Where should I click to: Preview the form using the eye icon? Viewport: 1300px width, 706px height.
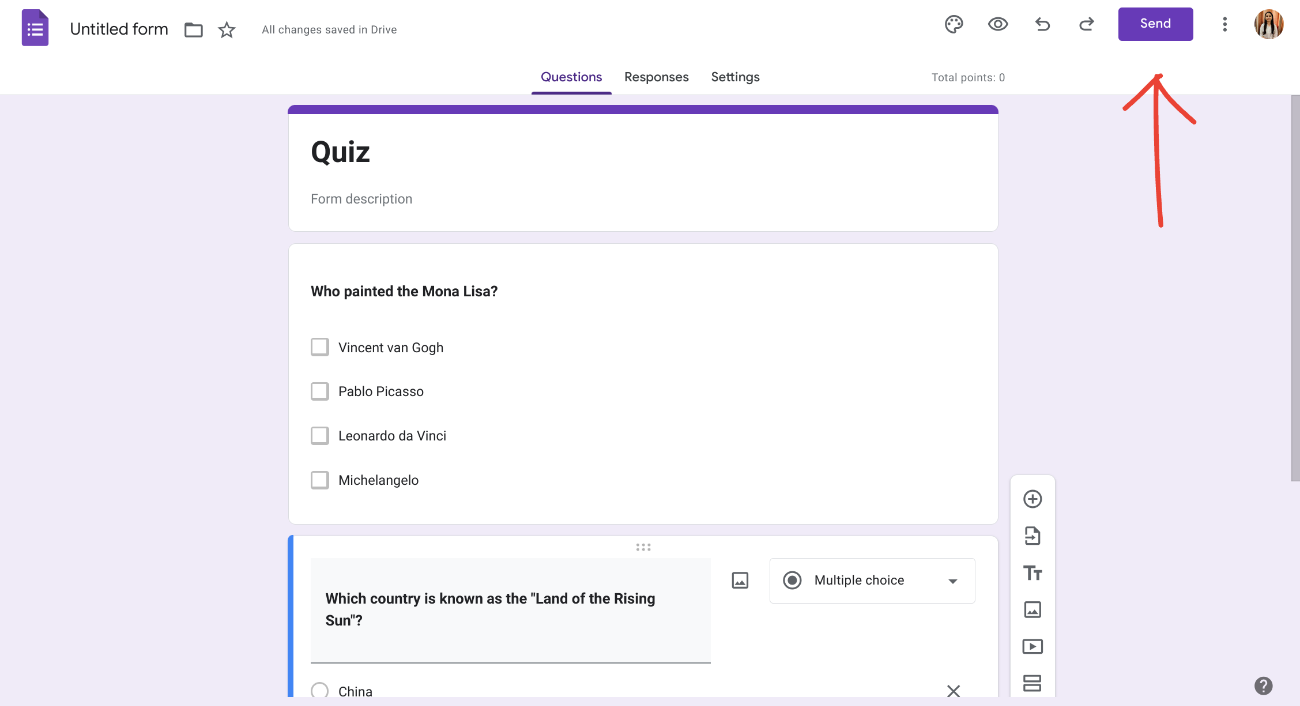click(x=997, y=24)
